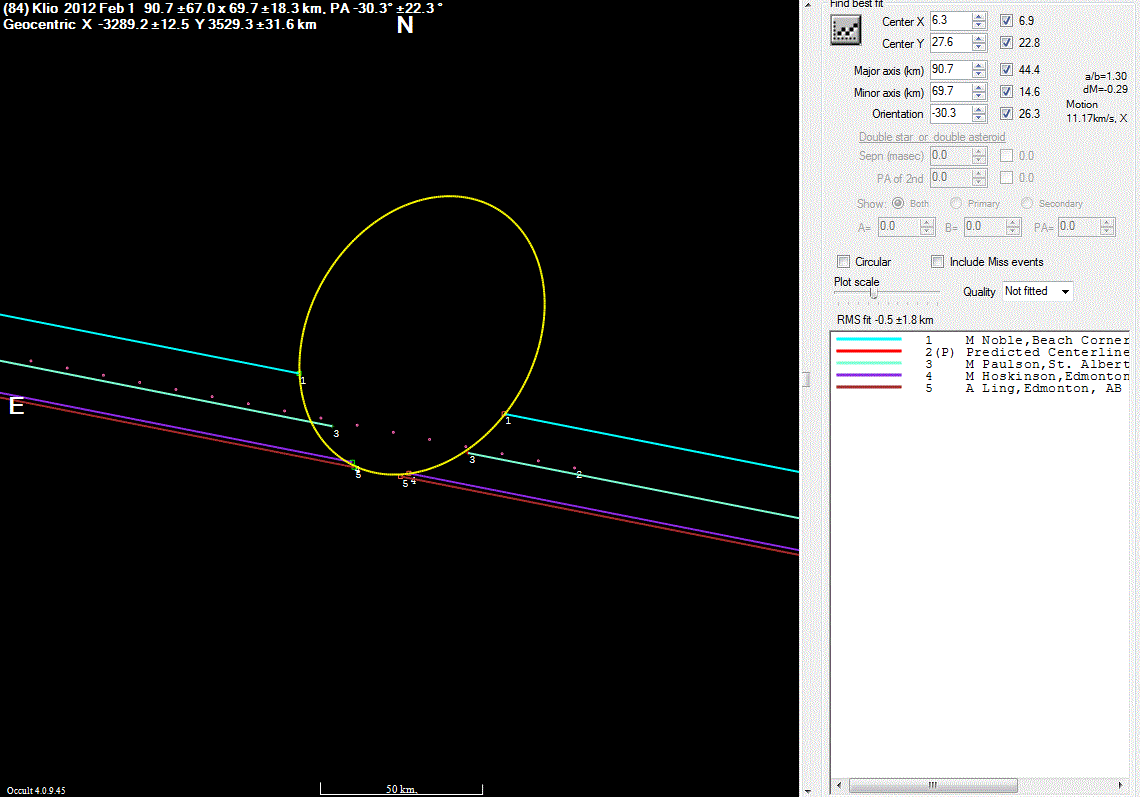This screenshot has width=1140, height=797.
Task: Increase Major axis value with up arrow
Action: click(x=978, y=65)
